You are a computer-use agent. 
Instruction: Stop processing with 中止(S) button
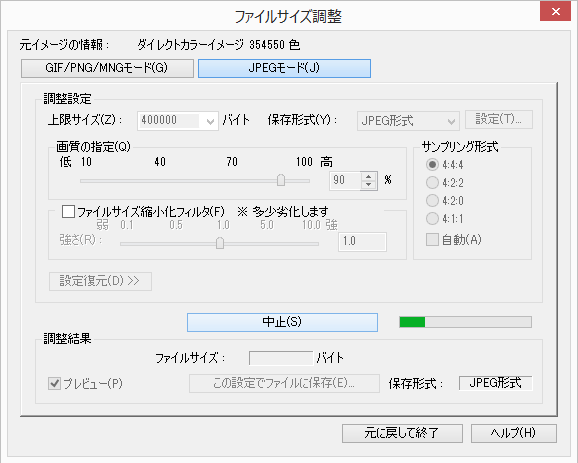(282, 322)
